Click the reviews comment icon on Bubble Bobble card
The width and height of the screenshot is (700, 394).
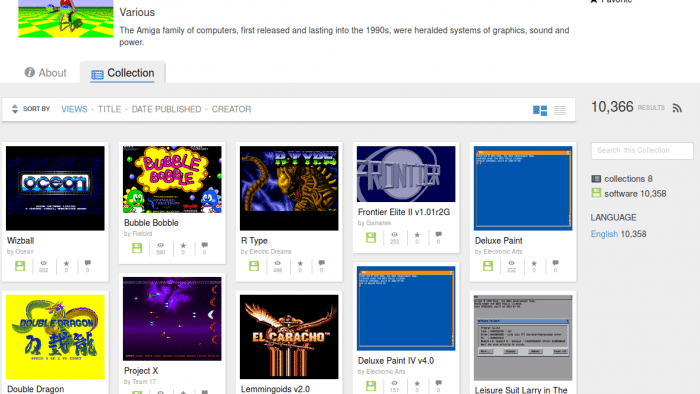(x=204, y=245)
